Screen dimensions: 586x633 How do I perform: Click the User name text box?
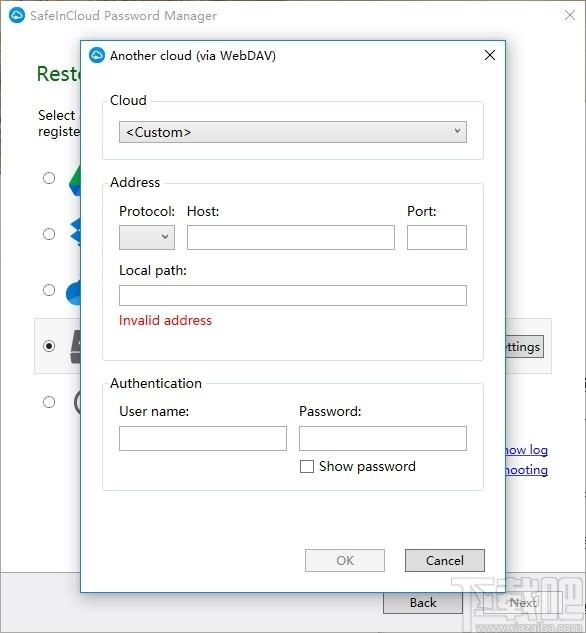click(203, 438)
